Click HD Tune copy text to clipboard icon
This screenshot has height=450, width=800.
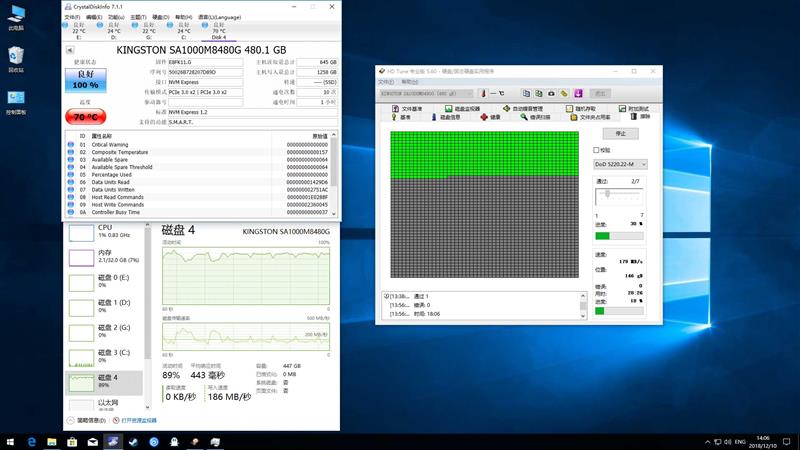pos(526,93)
